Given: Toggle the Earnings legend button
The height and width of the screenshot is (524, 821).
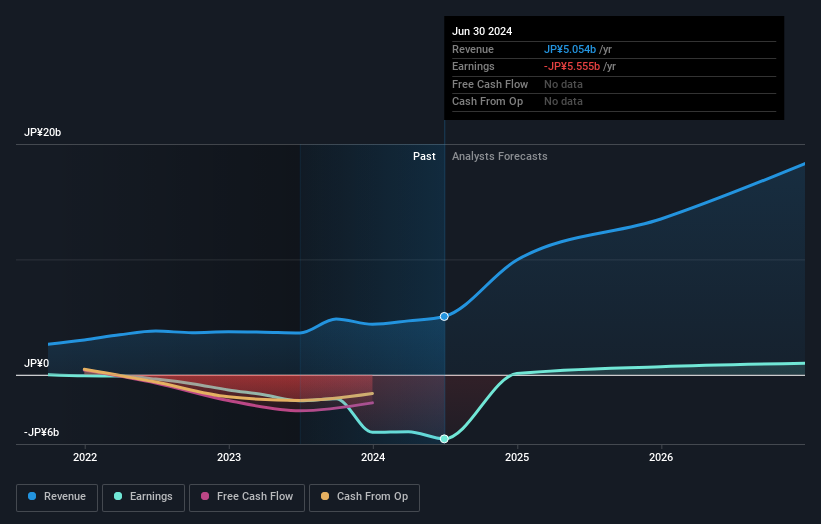Looking at the screenshot, I should 143,497.
